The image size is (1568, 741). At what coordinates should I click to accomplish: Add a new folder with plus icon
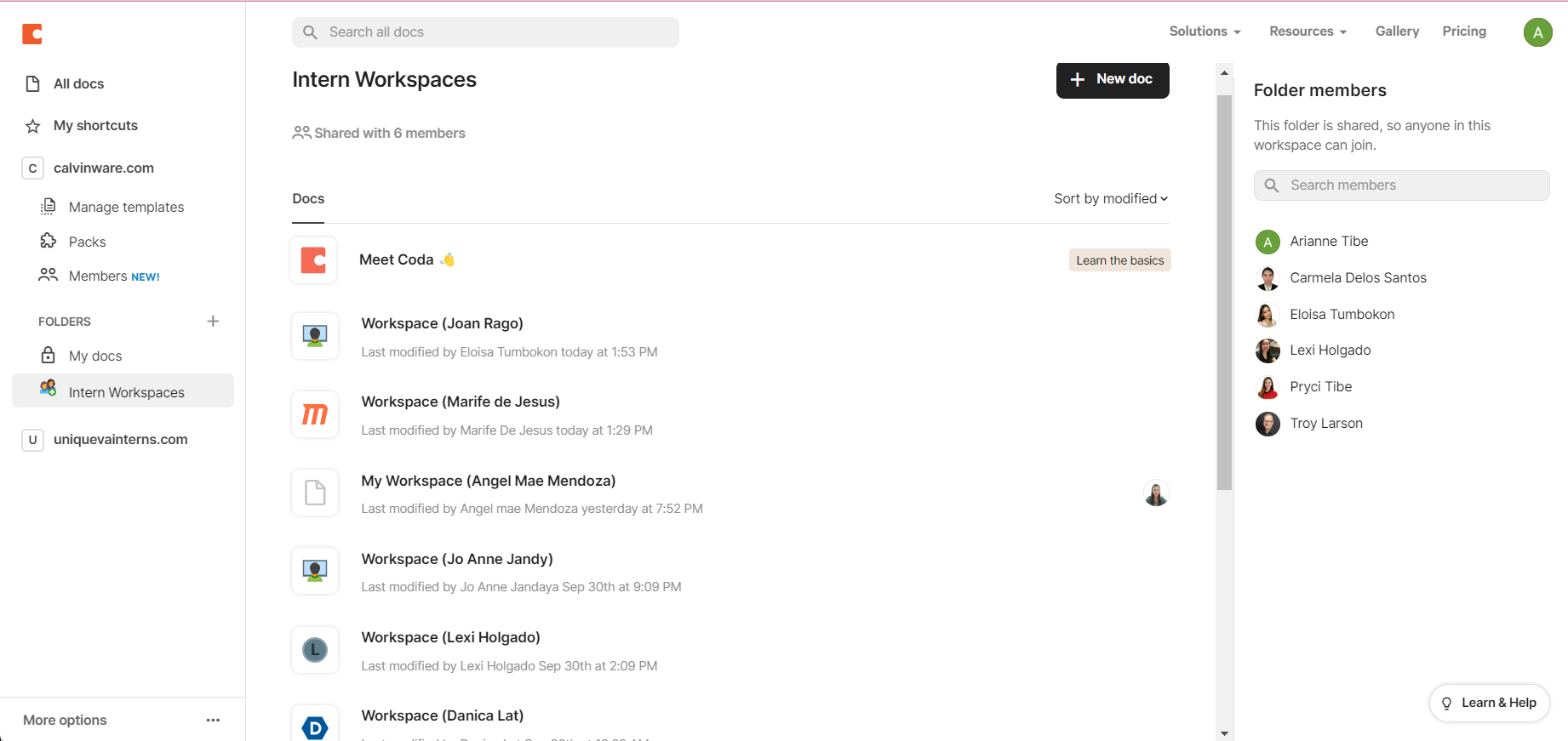tap(213, 322)
